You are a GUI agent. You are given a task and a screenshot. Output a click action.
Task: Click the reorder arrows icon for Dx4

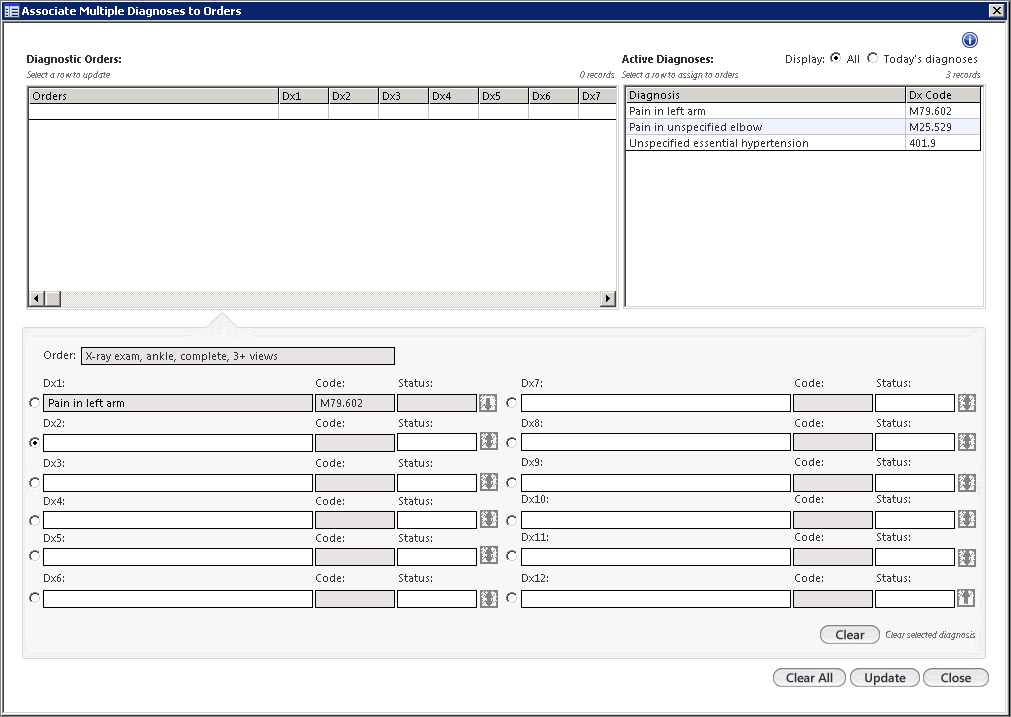coord(488,519)
